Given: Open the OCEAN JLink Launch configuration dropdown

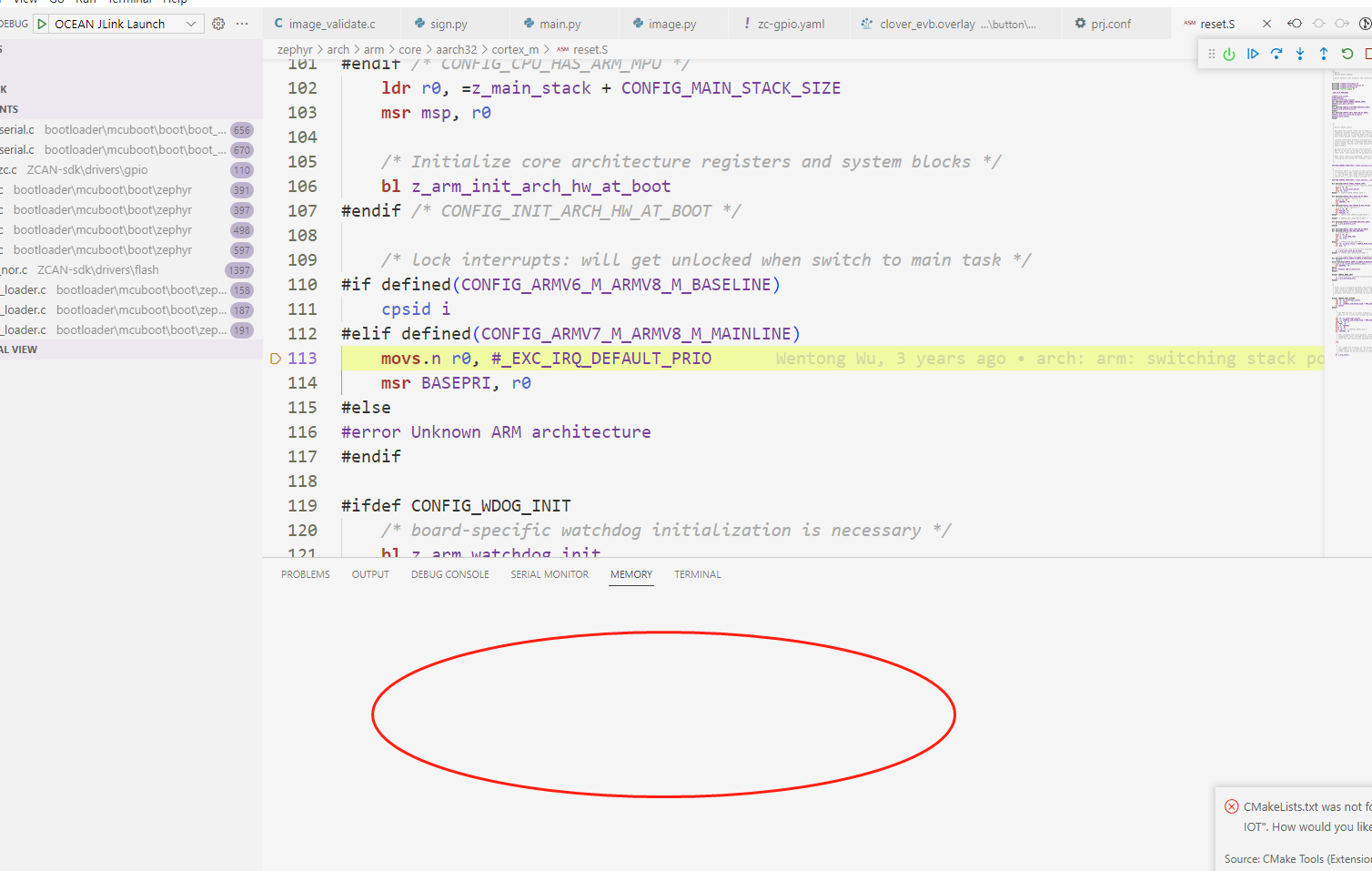Looking at the screenshot, I should [x=117, y=24].
